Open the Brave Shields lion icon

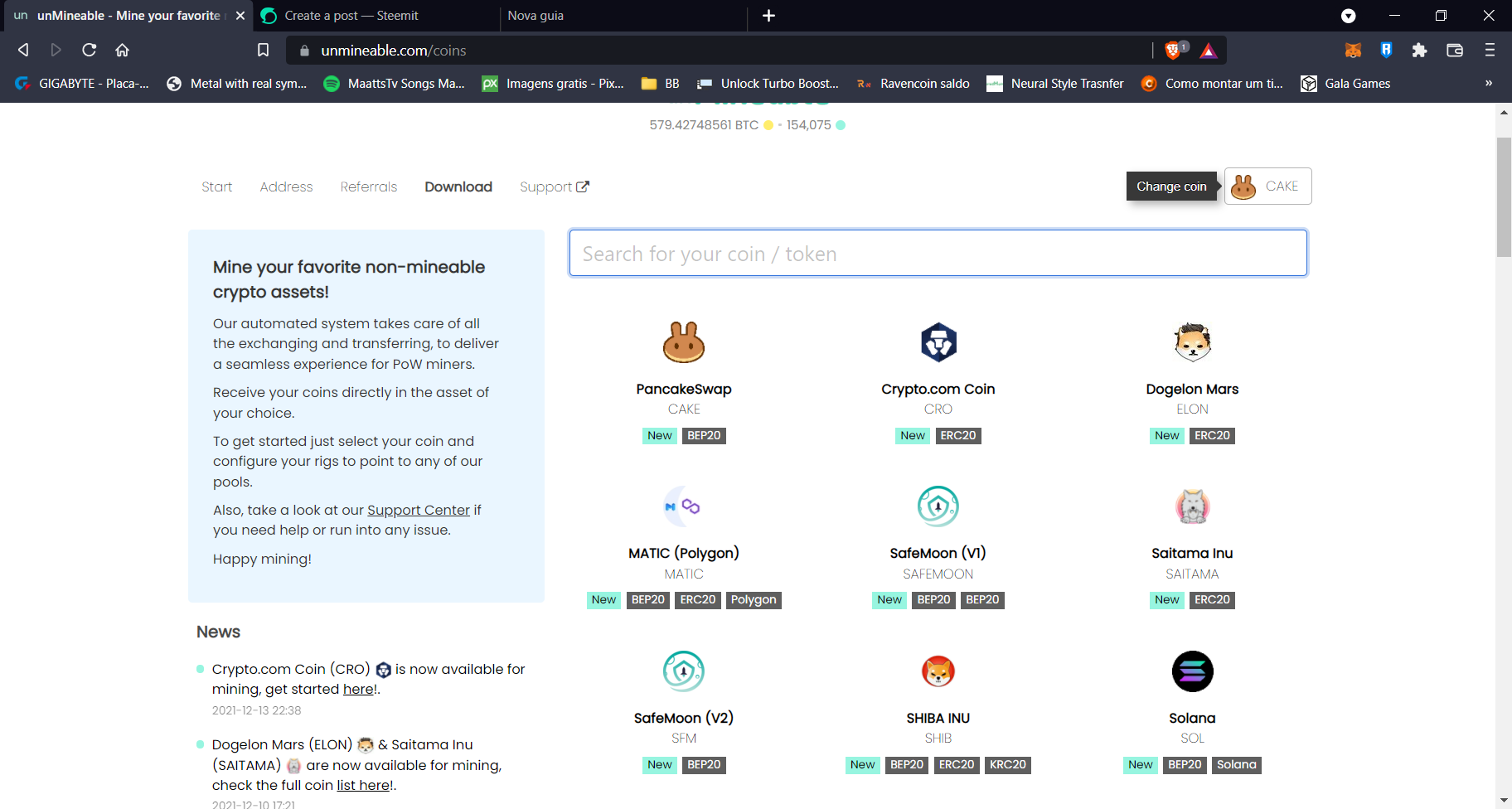pos(1175,50)
